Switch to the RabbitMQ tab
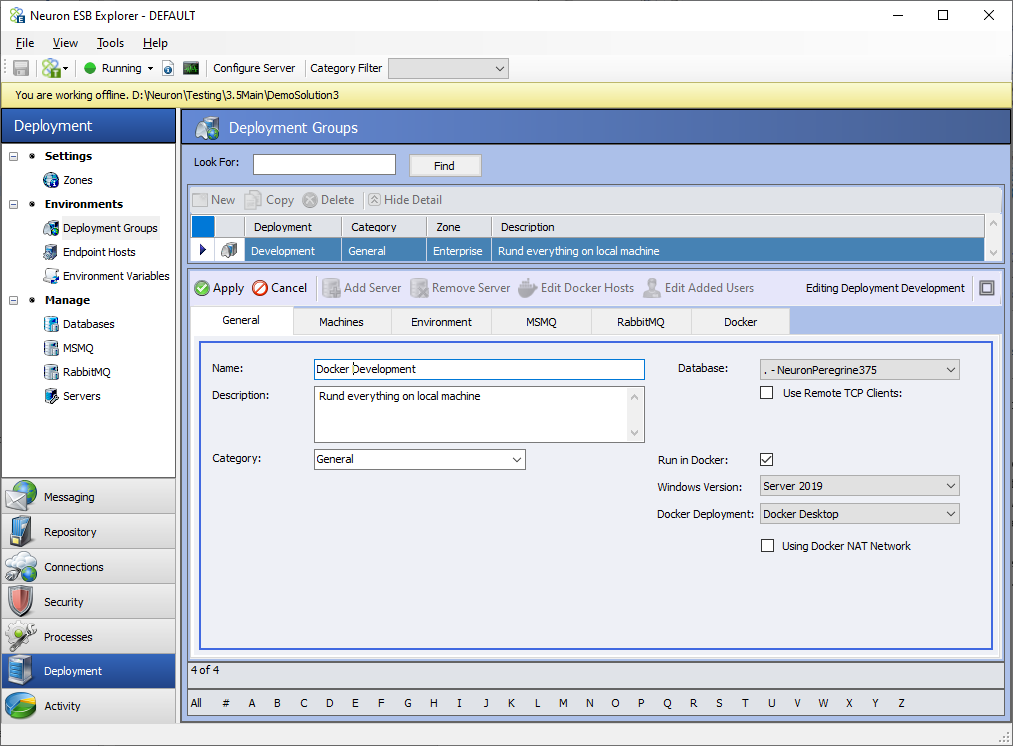This screenshot has width=1013, height=746. [641, 322]
